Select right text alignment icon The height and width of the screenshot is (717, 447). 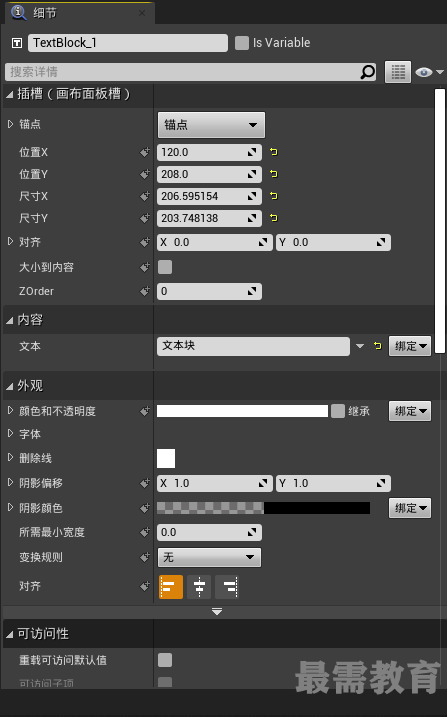pyautogui.click(x=227, y=587)
